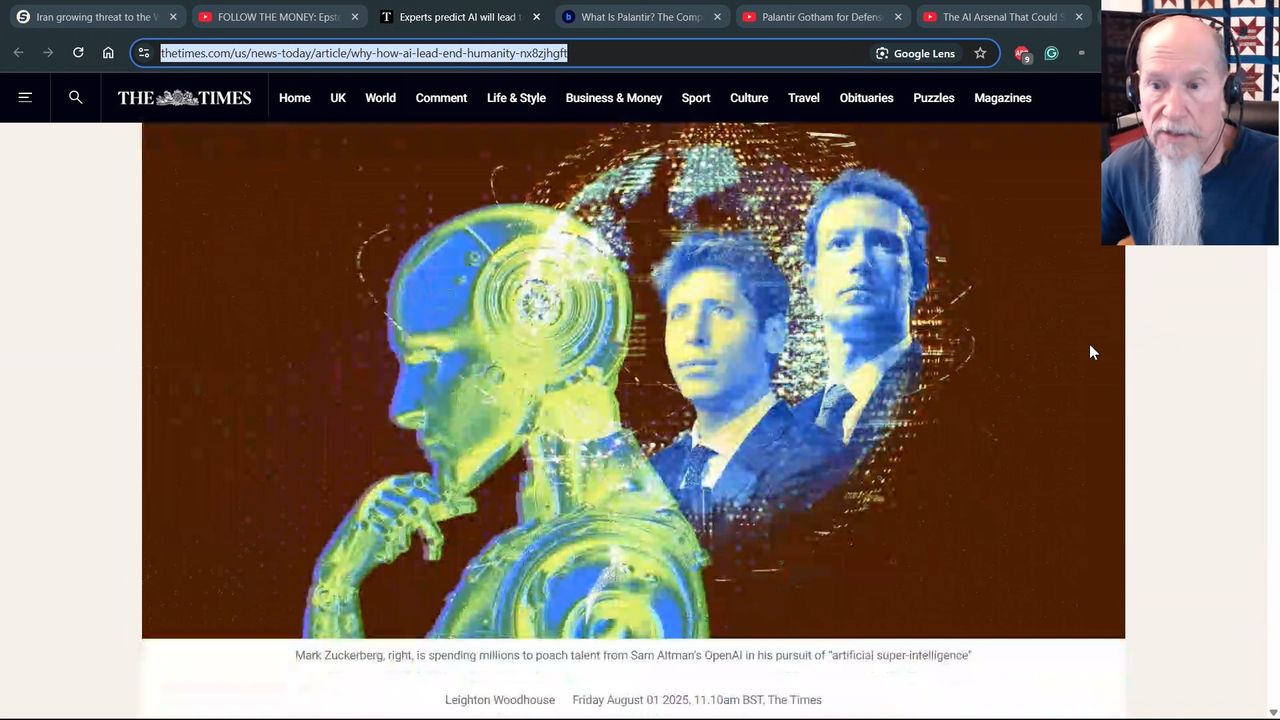Switch to the What Is Palantir tab
This screenshot has height=720, width=1280.
click(x=640, y=17)
